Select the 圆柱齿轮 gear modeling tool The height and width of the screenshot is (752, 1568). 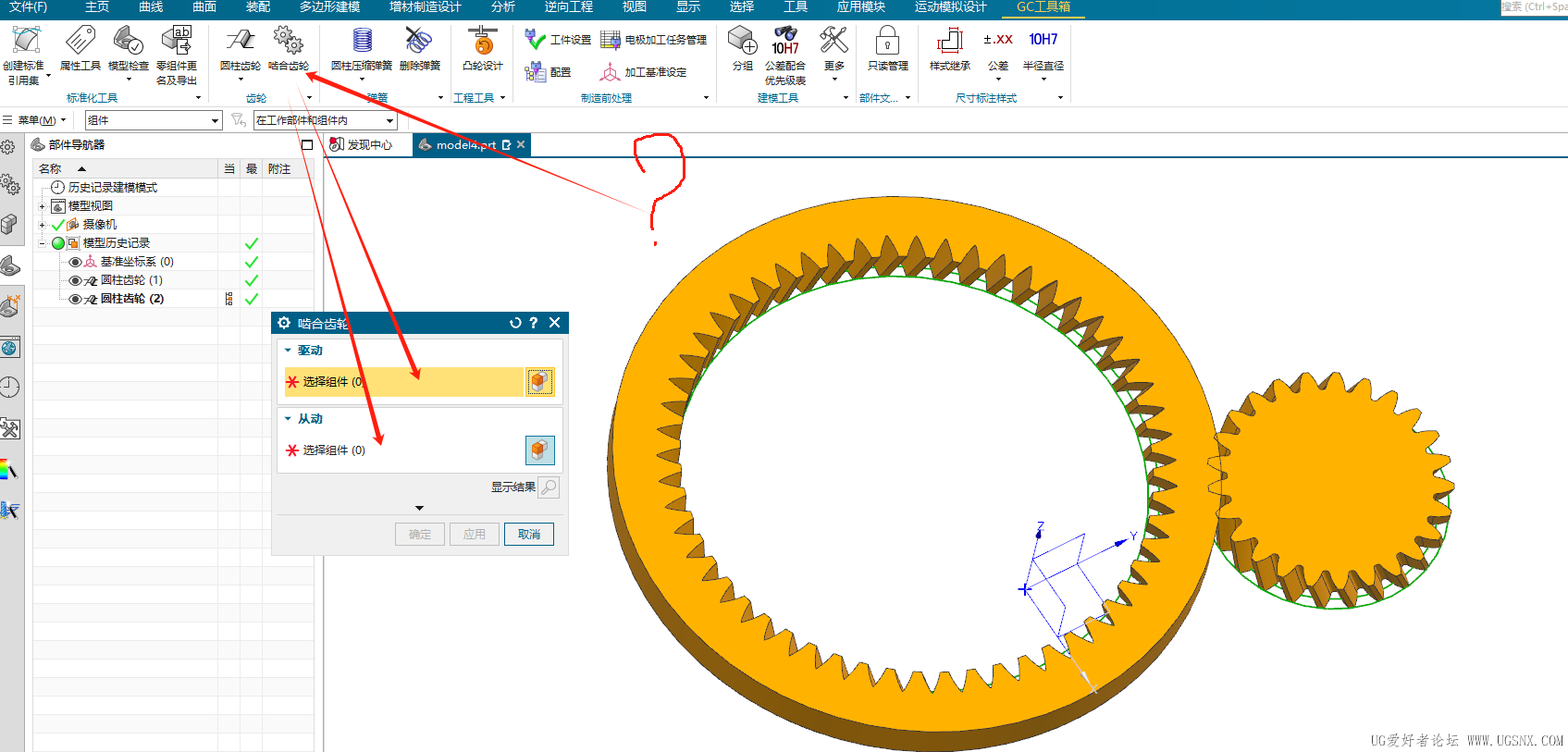[240, 41]
